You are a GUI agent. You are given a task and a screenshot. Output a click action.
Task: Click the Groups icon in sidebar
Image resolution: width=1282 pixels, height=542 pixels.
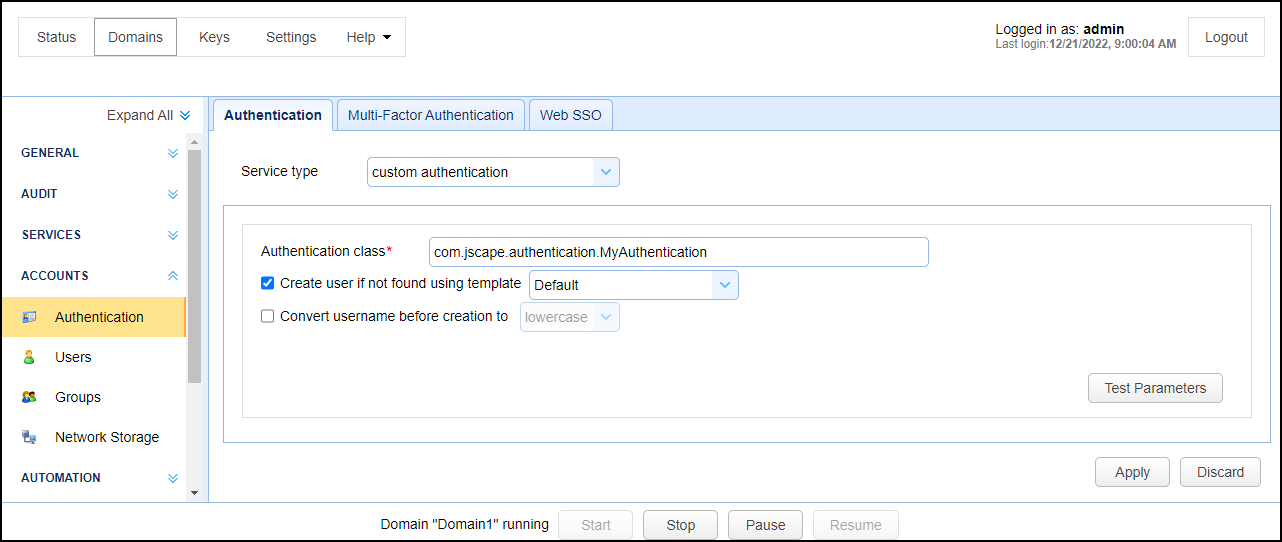tap(29, 397)
